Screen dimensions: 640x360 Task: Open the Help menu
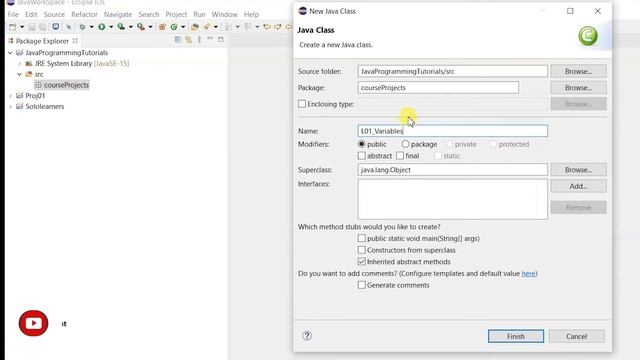pyautogui.click(x=251, y=14)
